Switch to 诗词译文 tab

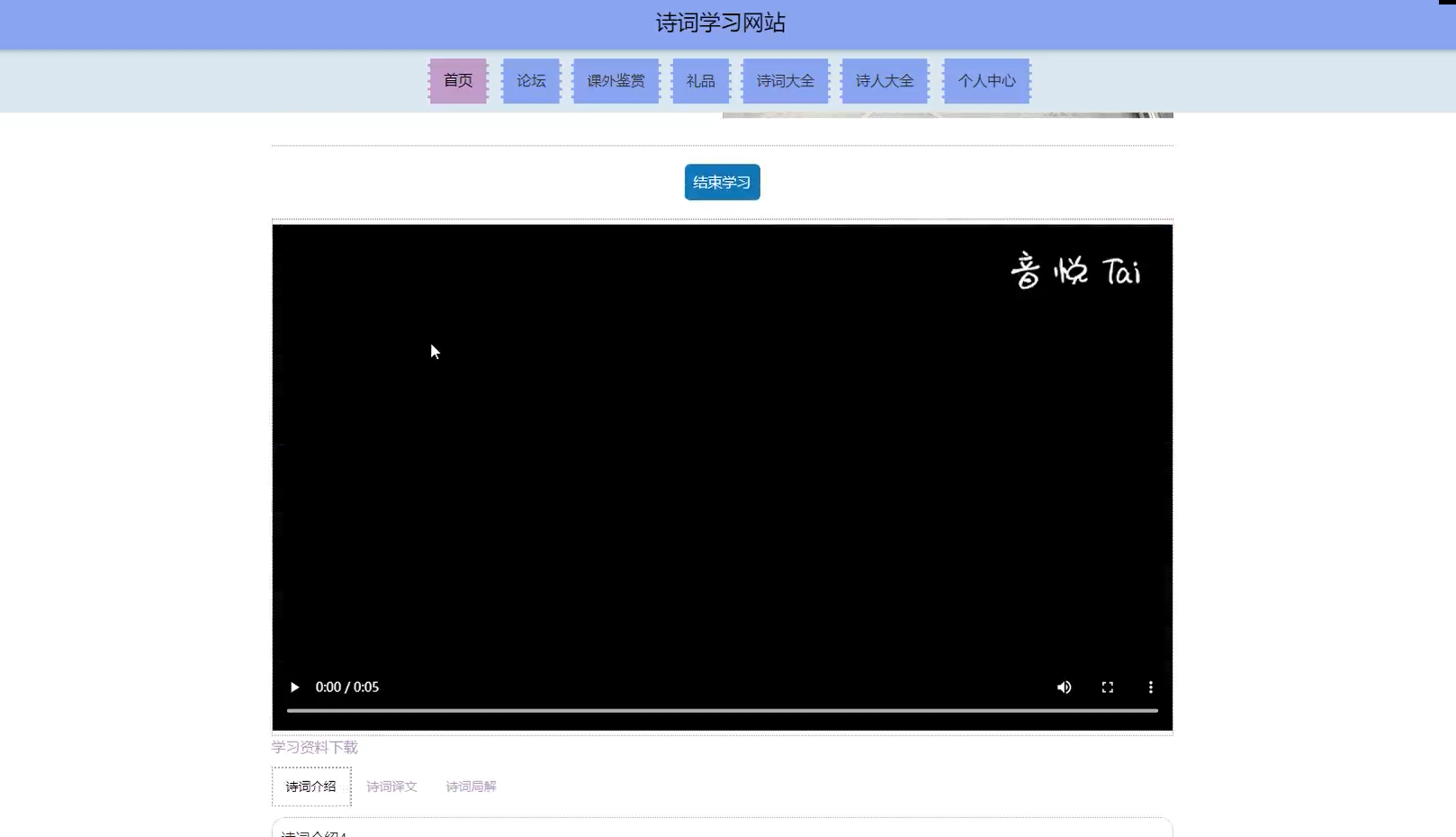click(x=391, y=787)
